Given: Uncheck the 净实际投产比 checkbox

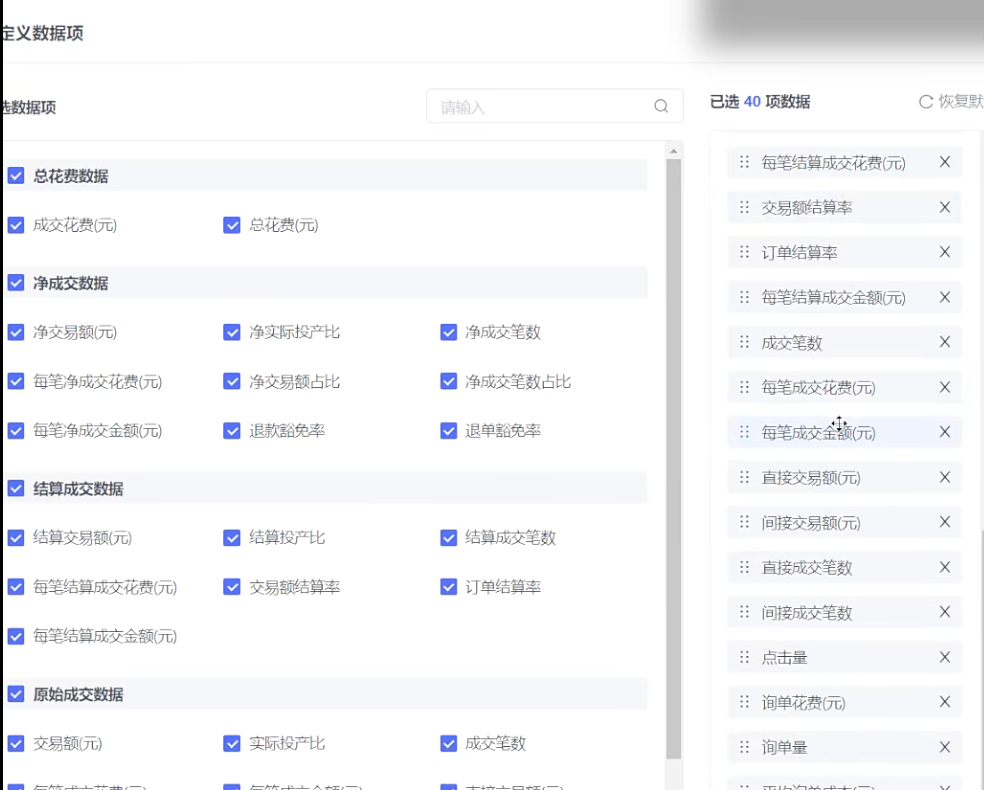Looking at the screenshot, I should click(x=232, y=332).
